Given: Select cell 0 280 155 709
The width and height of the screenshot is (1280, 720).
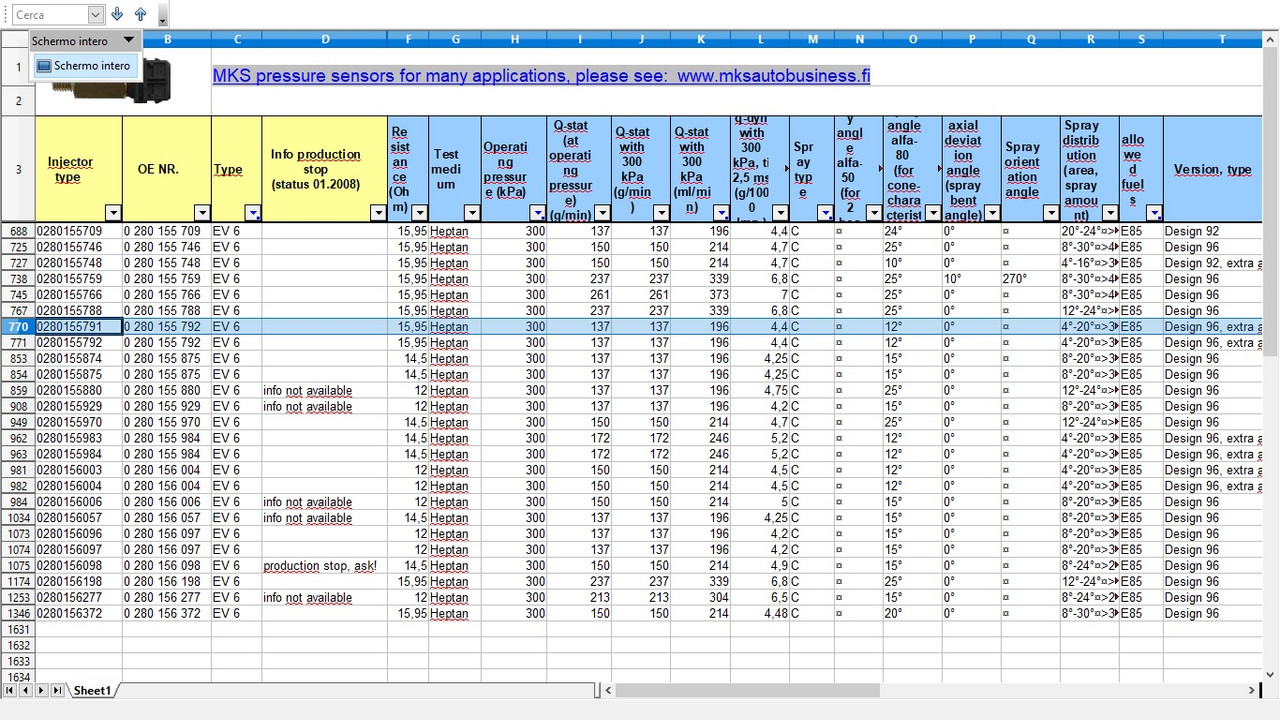Looking at the screenshot, I should tap(167, 231).
